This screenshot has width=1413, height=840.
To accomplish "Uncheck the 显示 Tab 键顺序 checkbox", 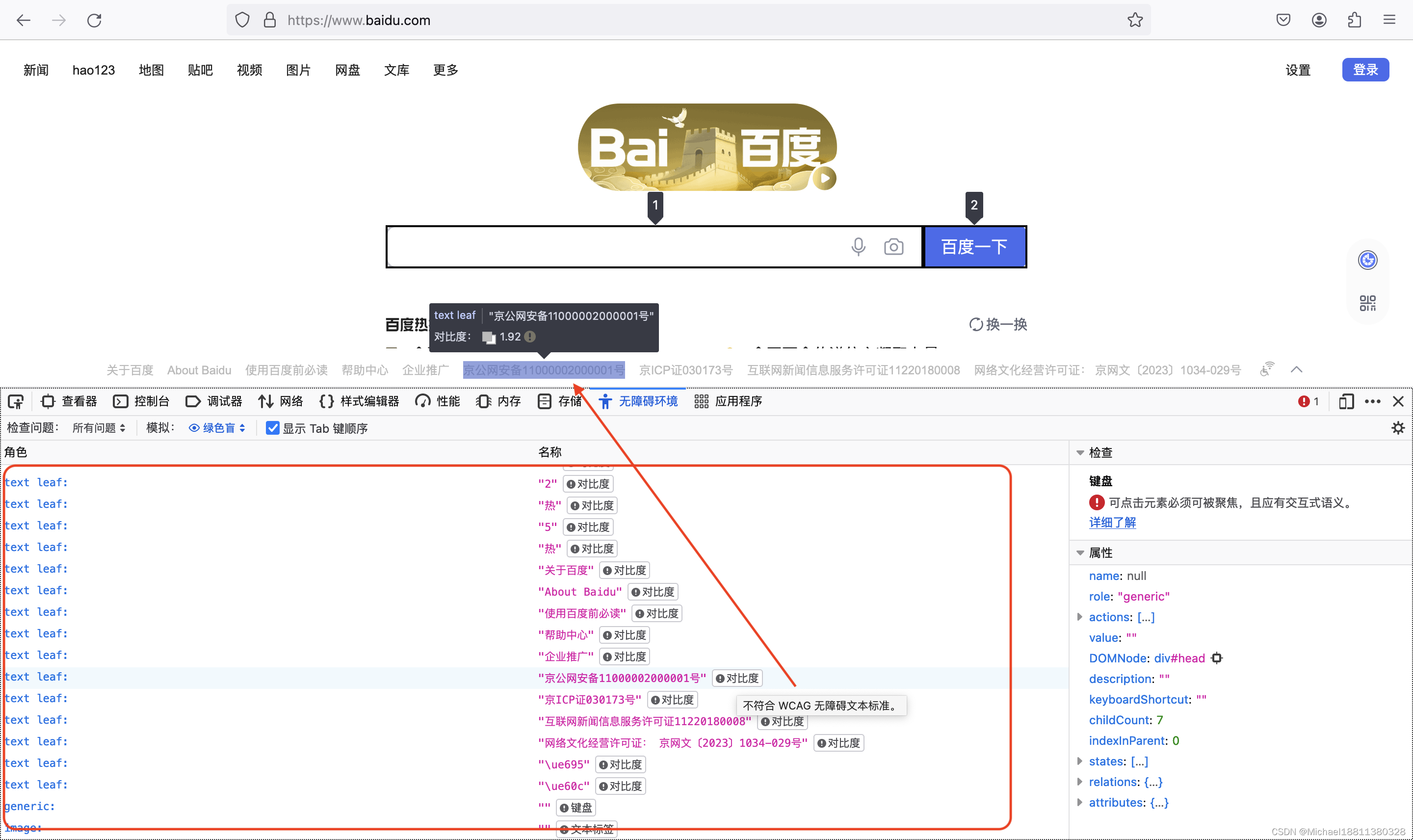I will [x=273, y=428].
